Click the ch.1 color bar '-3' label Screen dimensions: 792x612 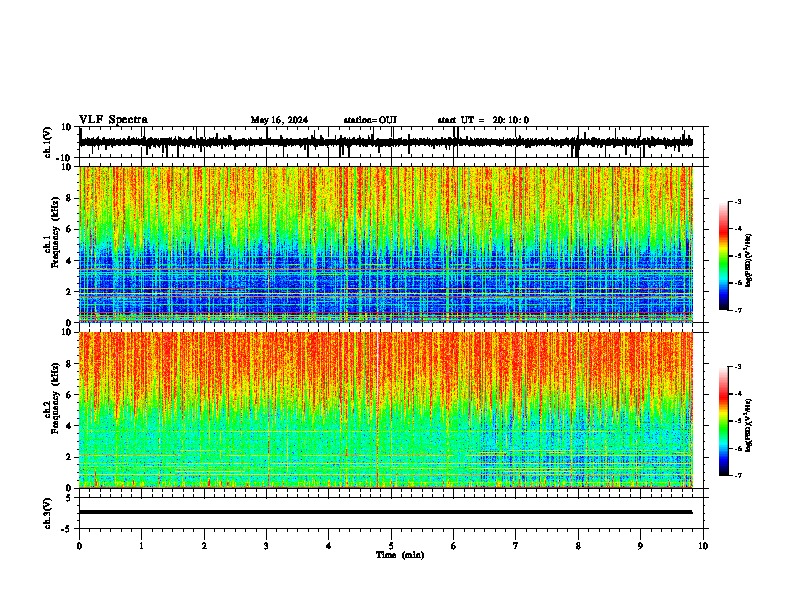[737, 202]
